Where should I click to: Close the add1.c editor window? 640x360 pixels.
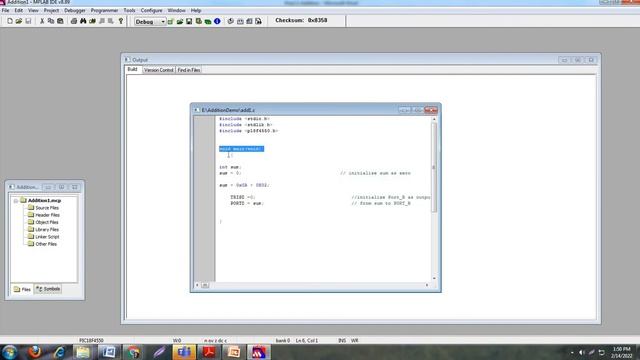tap(431, 110)
